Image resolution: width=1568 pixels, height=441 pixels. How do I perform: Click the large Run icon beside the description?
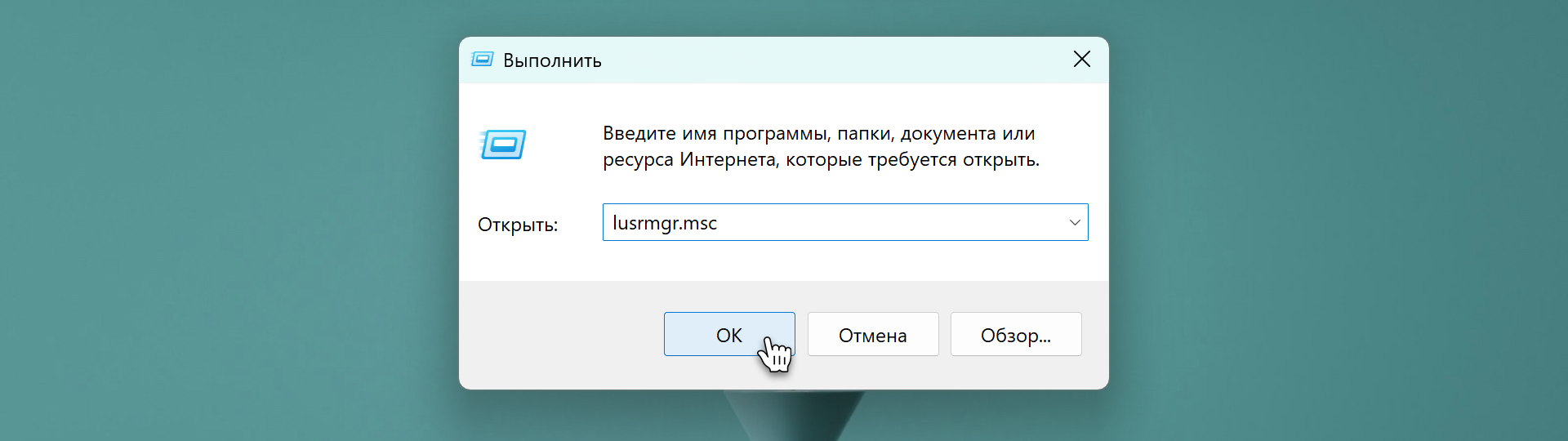pos(502,145)
